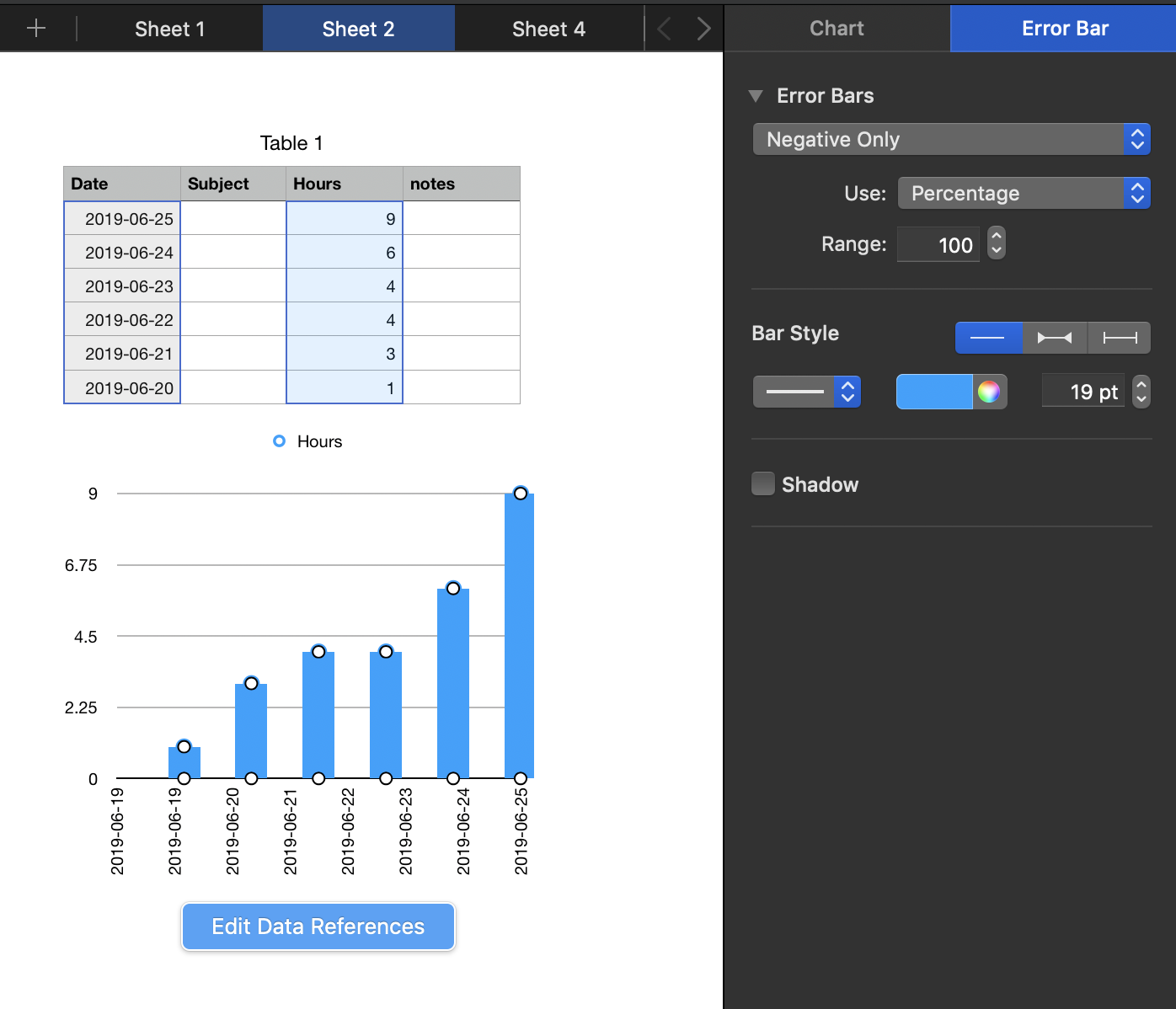Open the Negative Only error bars dropdown
This screenshot has height=1009, width=1176.
951,139
